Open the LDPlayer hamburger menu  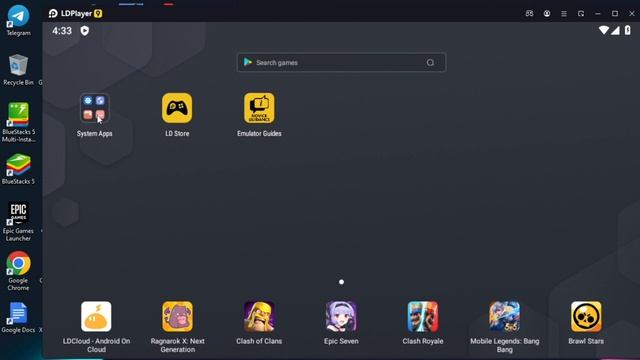tap(564, 13)
